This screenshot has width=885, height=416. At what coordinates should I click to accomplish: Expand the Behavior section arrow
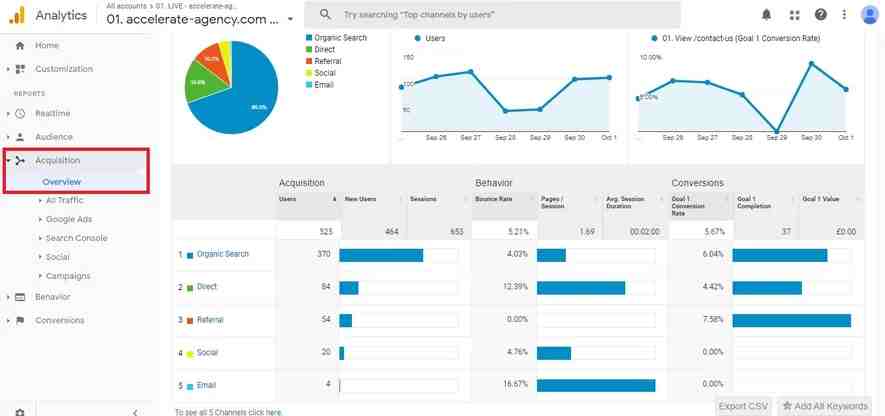[8, 297]
